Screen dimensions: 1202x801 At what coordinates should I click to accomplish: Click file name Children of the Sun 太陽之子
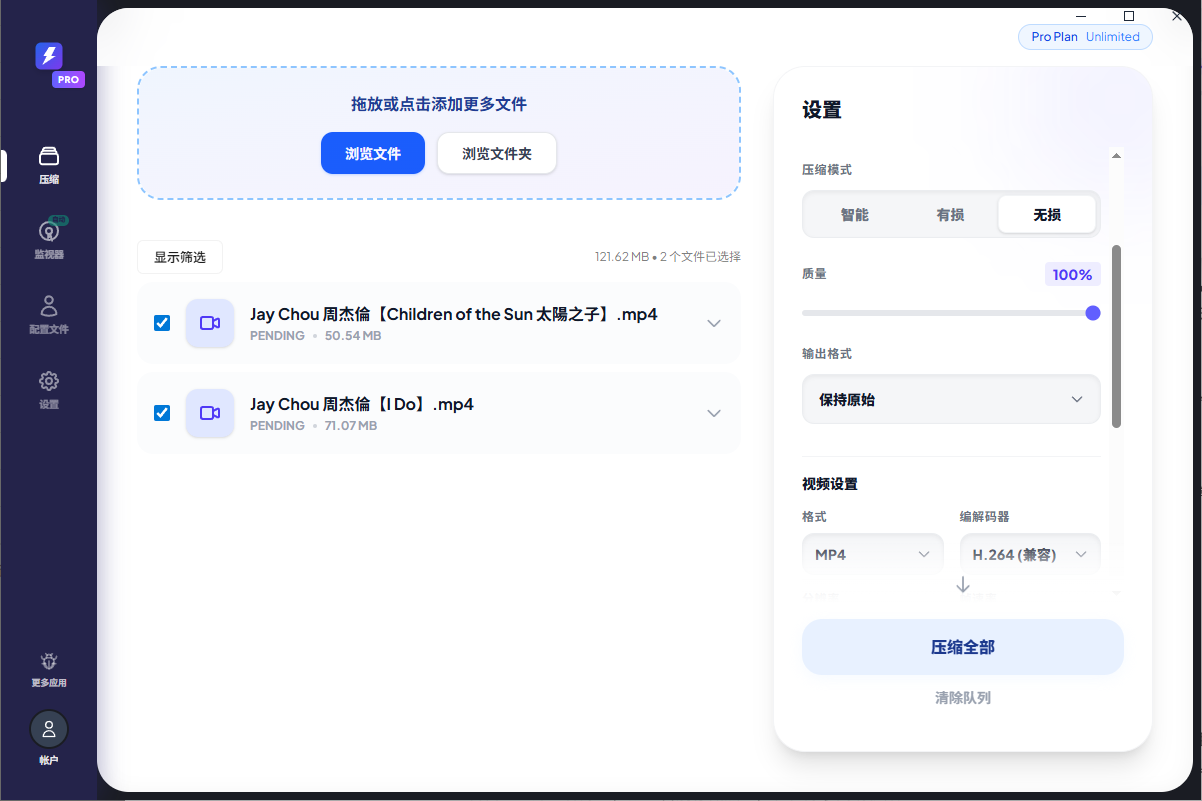[454, 314]
